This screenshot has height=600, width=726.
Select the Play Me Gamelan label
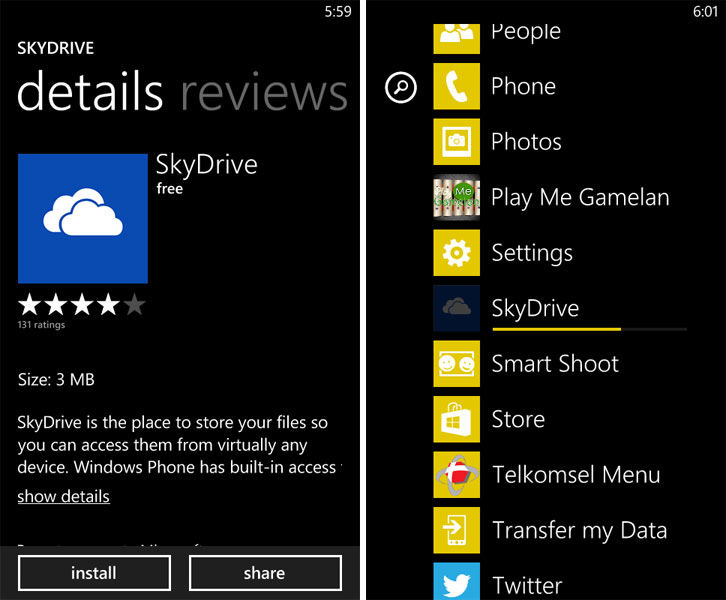coord(581,198)
